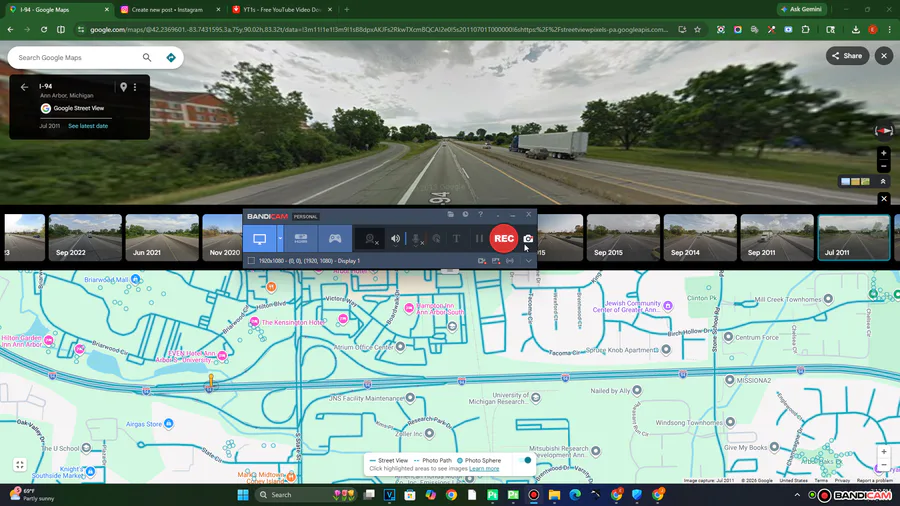This screenshot has height=506, width=900.
Task: Toggle Bandicam speaker sound recording icon
Action: point(395,239)
